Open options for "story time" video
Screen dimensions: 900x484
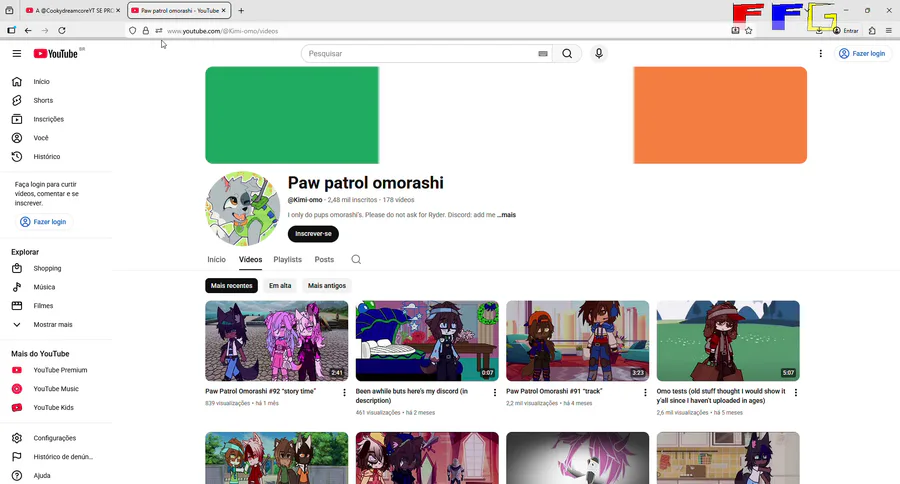tap(344, 393)
